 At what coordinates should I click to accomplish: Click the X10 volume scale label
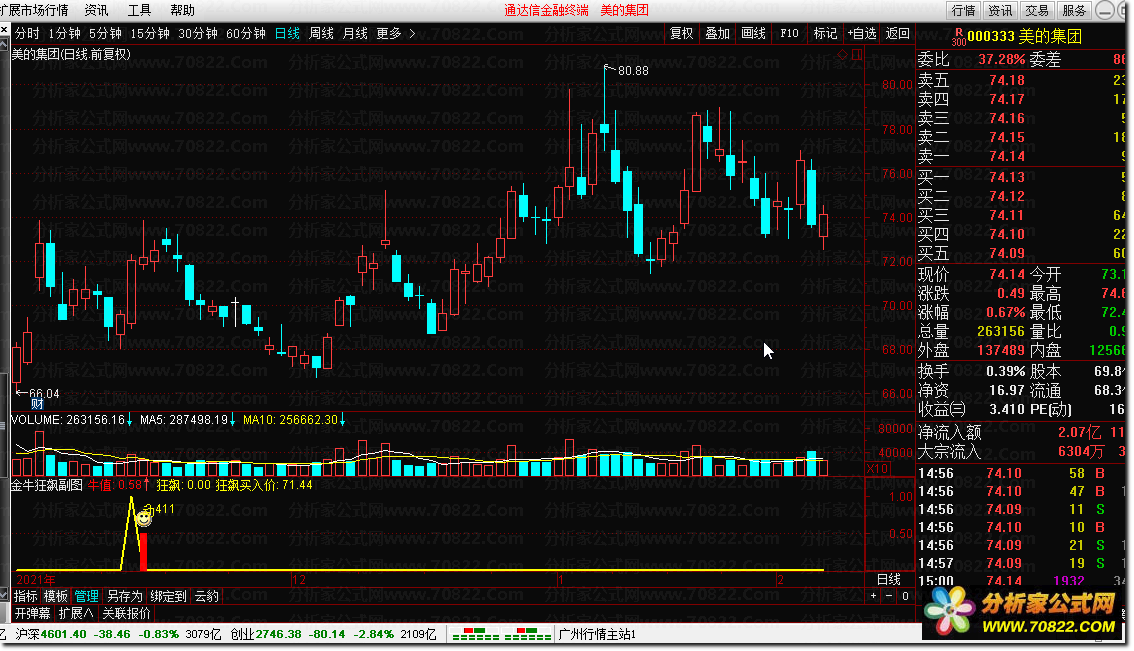pyautogui.click(x=877, y=469)
